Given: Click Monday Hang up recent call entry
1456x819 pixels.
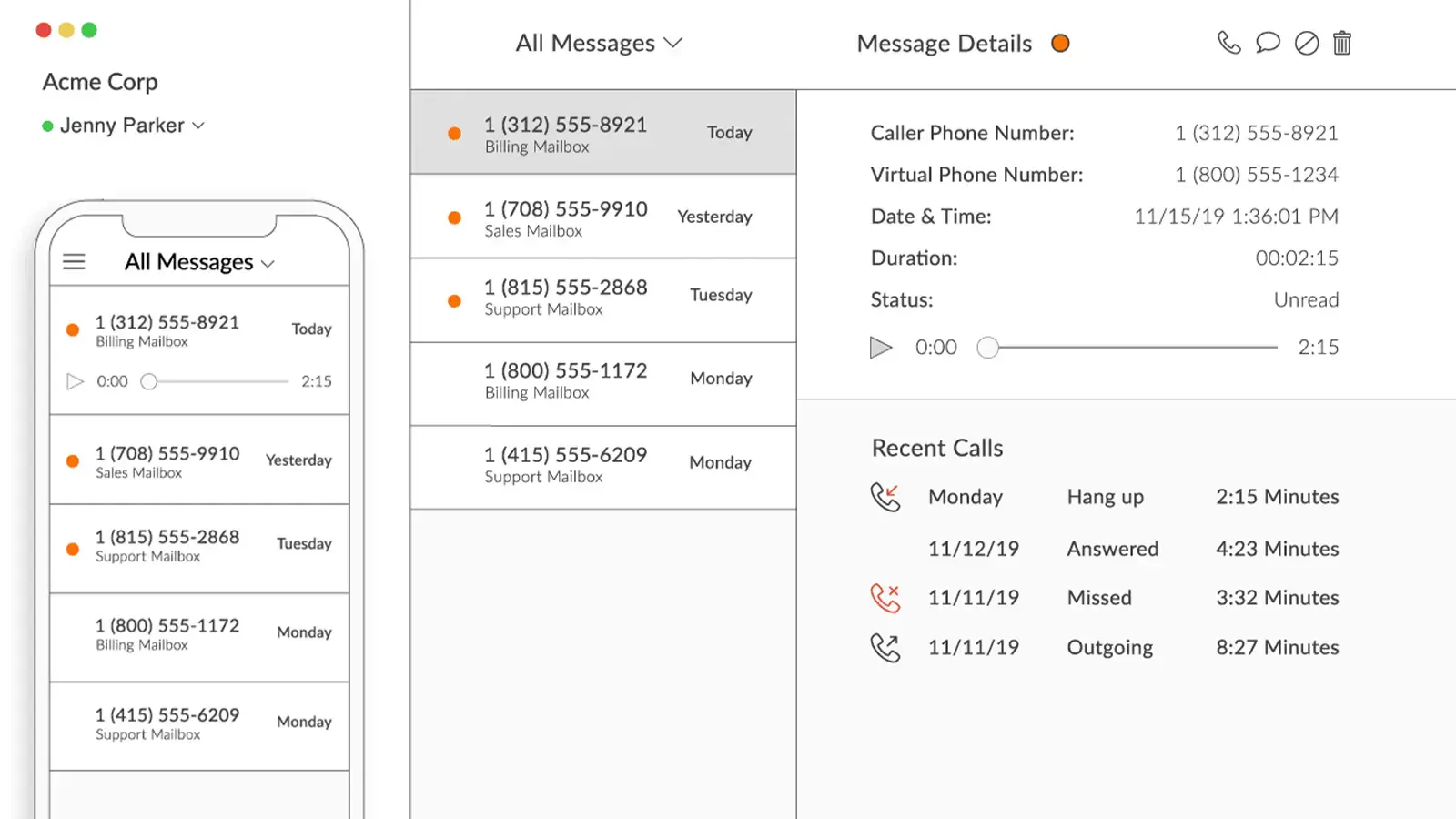Looking at the screenshot, I should click(x=1105, y=497).
